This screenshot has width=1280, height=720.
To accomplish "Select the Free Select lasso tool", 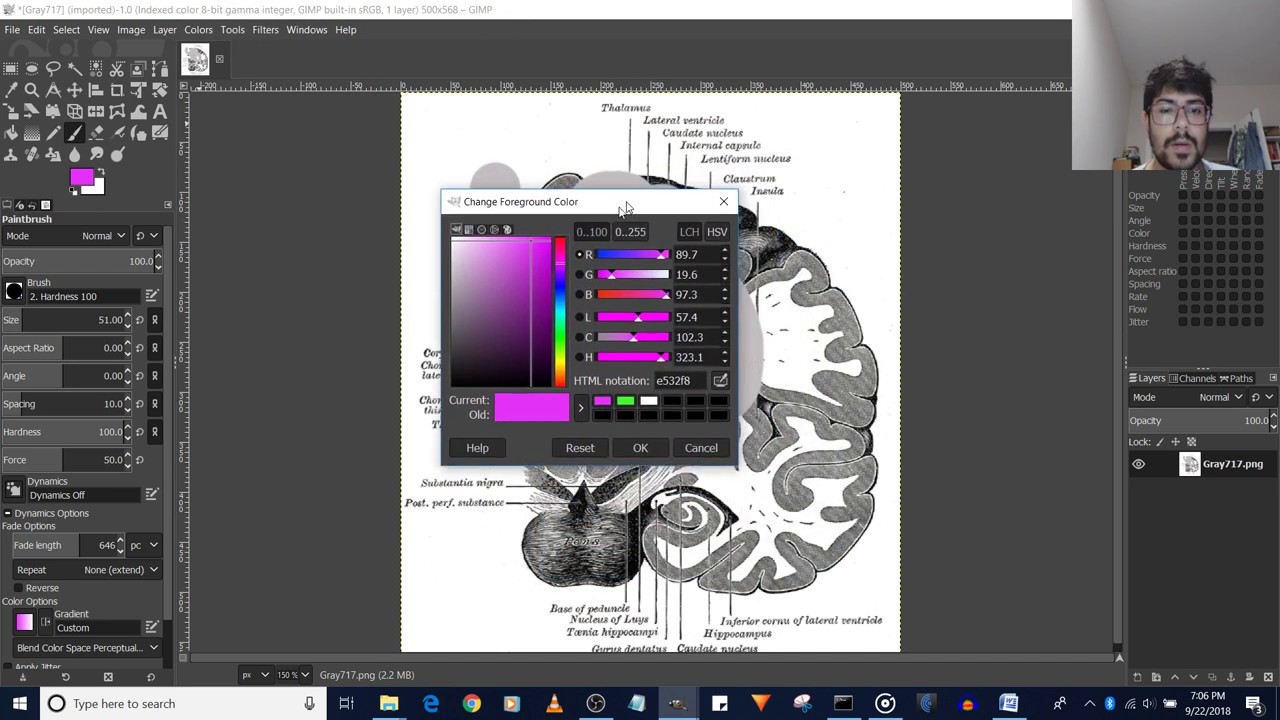I will click(53, 69).
